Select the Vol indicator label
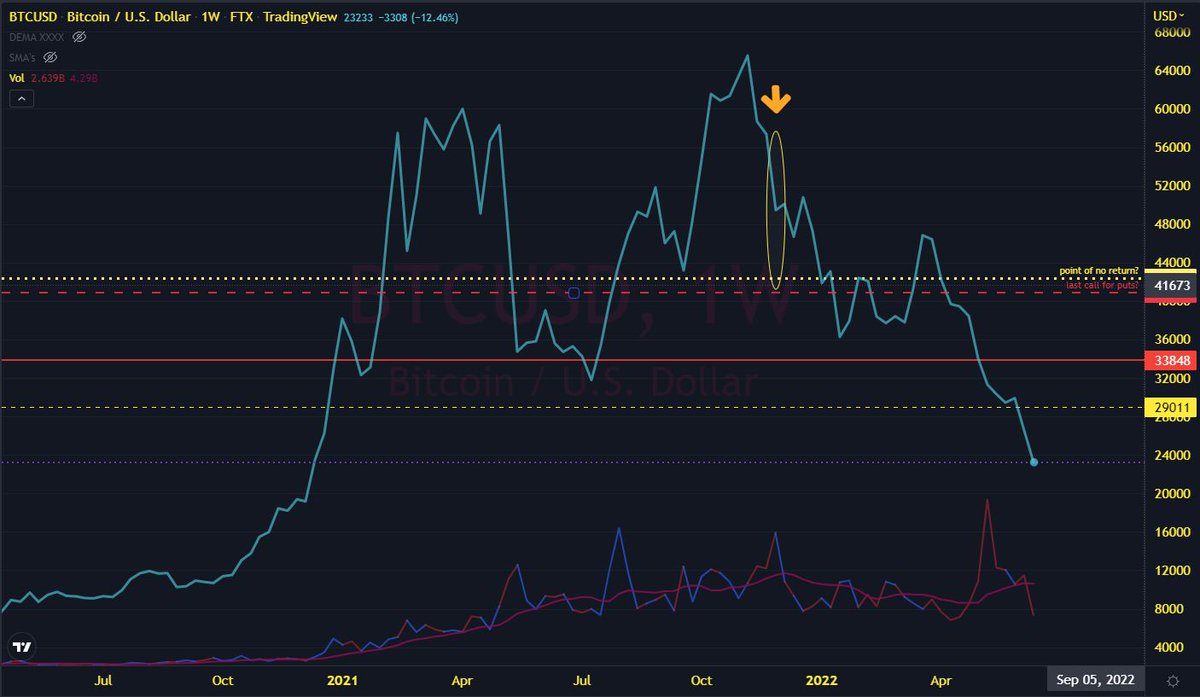This screenshot has width=1200, height=697. point(18,77)
